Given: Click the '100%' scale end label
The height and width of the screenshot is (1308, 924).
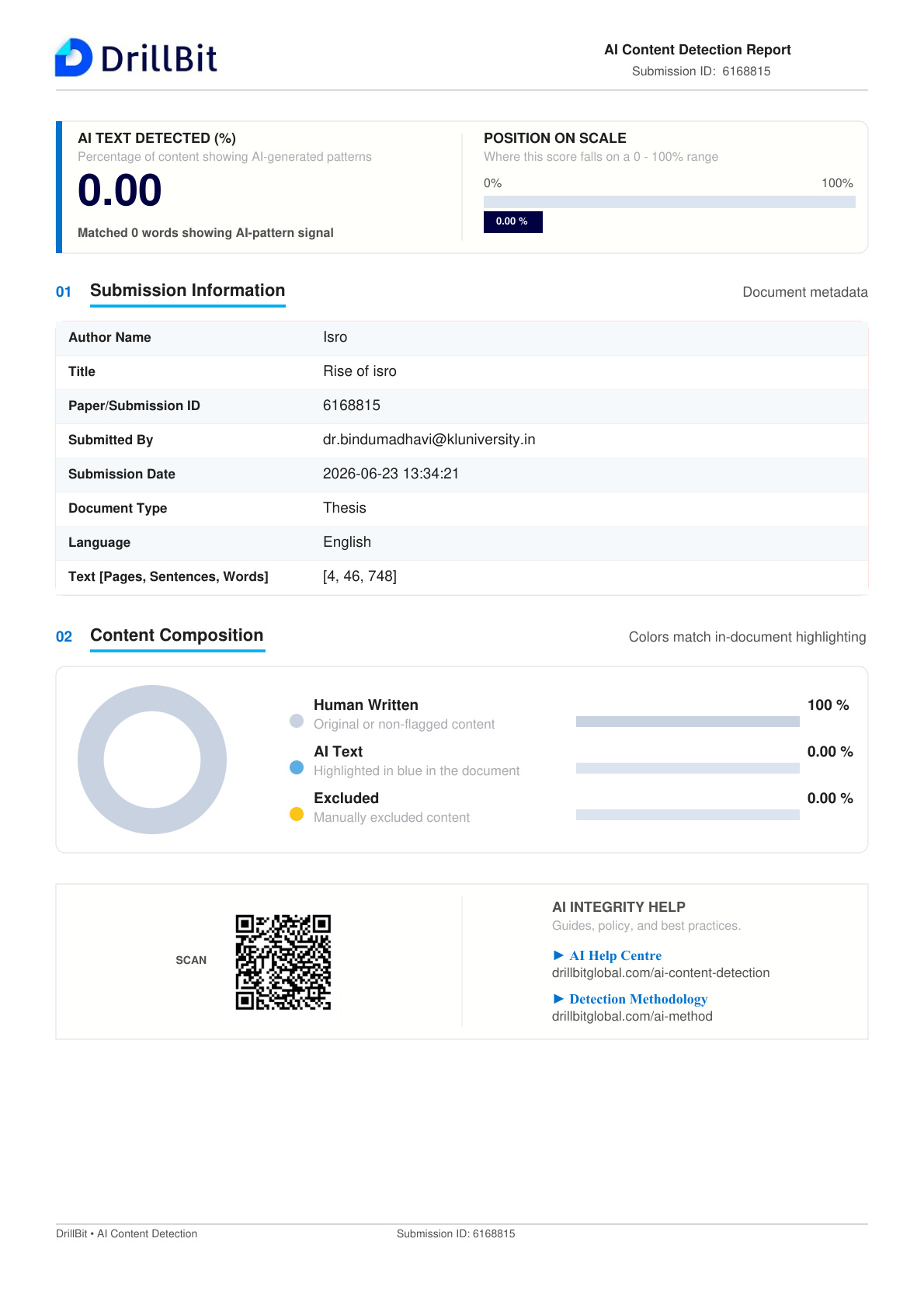Looking at the screenshot, I should pos(837,183).
